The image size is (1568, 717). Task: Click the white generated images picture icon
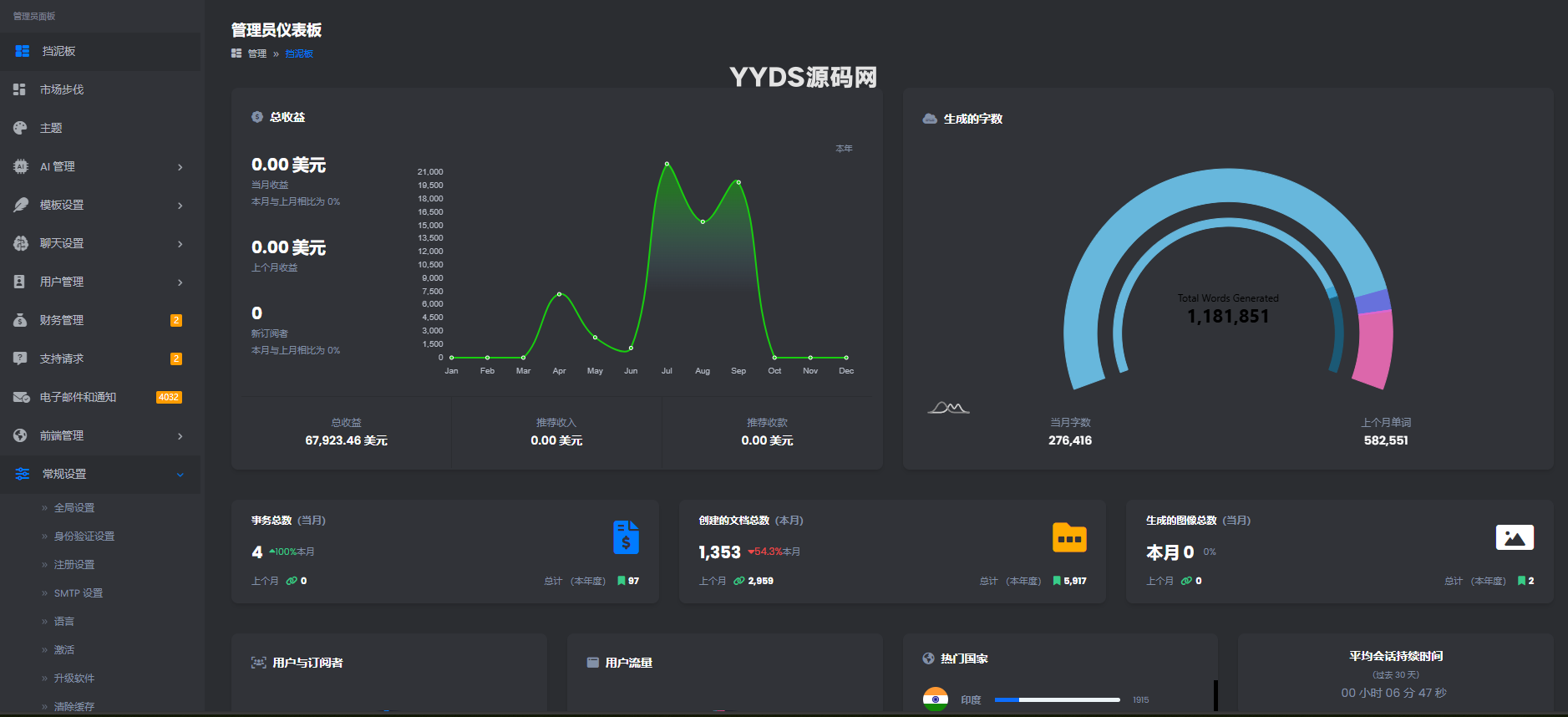[x=1514, y=537]
